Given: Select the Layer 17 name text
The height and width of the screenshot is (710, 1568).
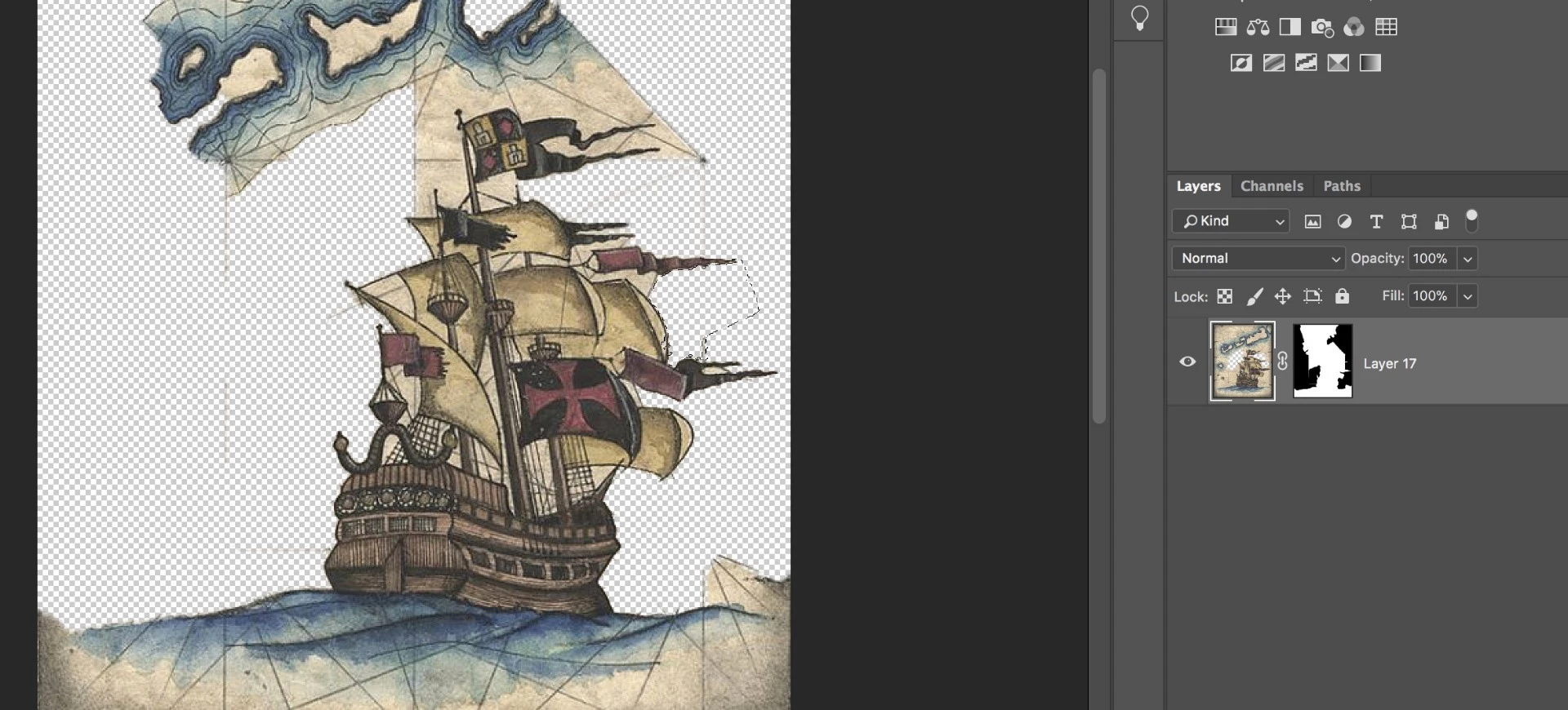Looking at the screenshot, I should point(1389,363).
